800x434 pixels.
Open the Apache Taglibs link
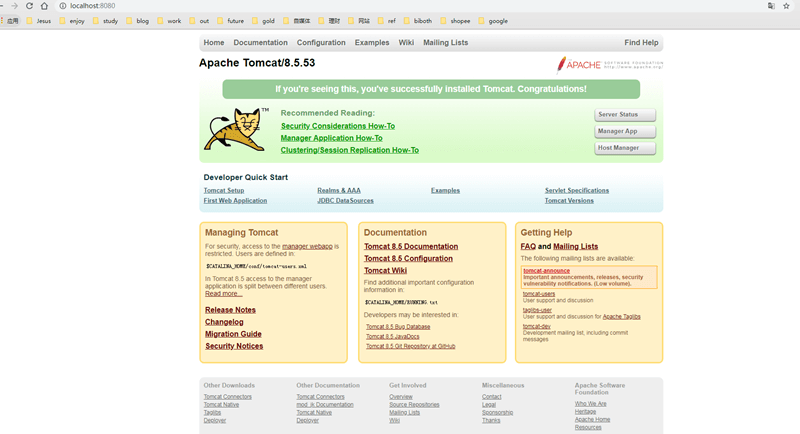click(621, 317)
